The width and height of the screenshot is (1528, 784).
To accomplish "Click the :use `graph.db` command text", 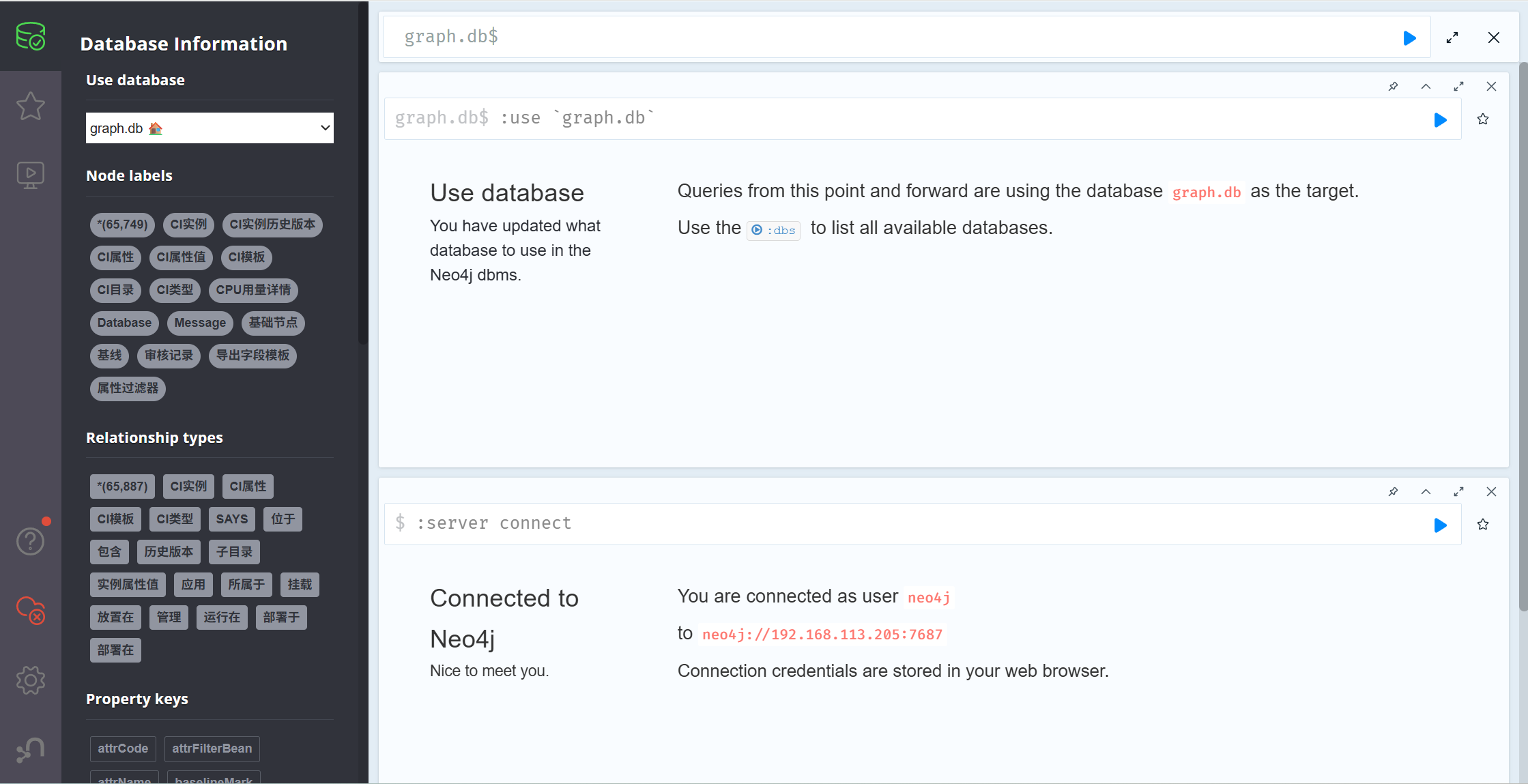I will [x=577, y=118].
